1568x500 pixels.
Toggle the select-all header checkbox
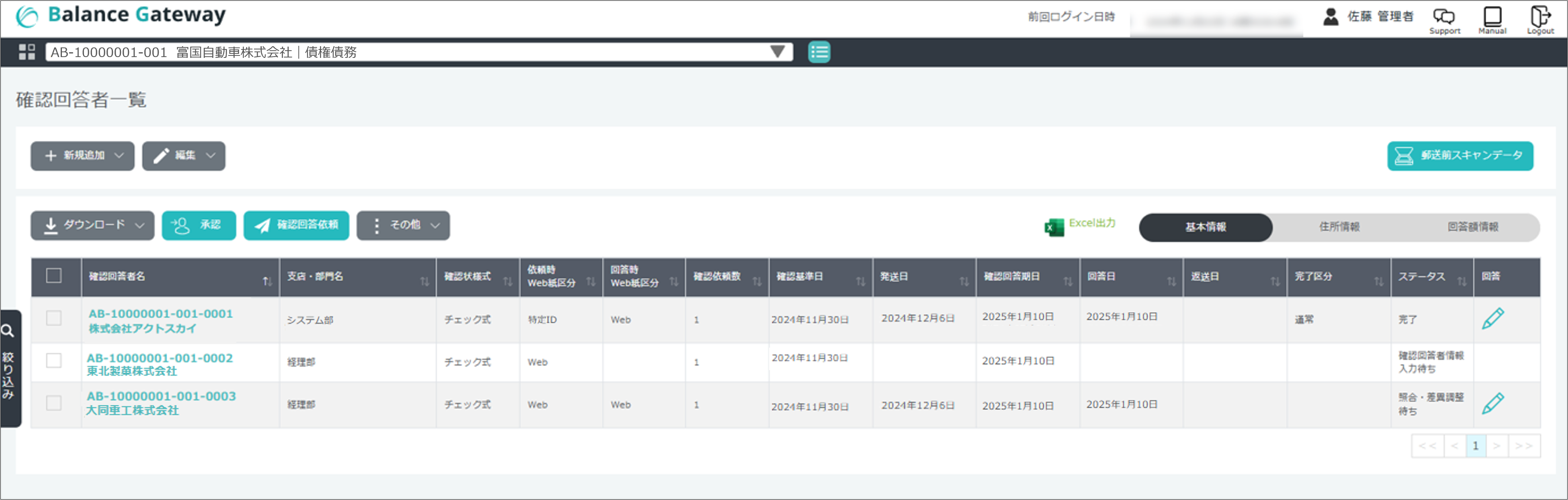(53, 276)
